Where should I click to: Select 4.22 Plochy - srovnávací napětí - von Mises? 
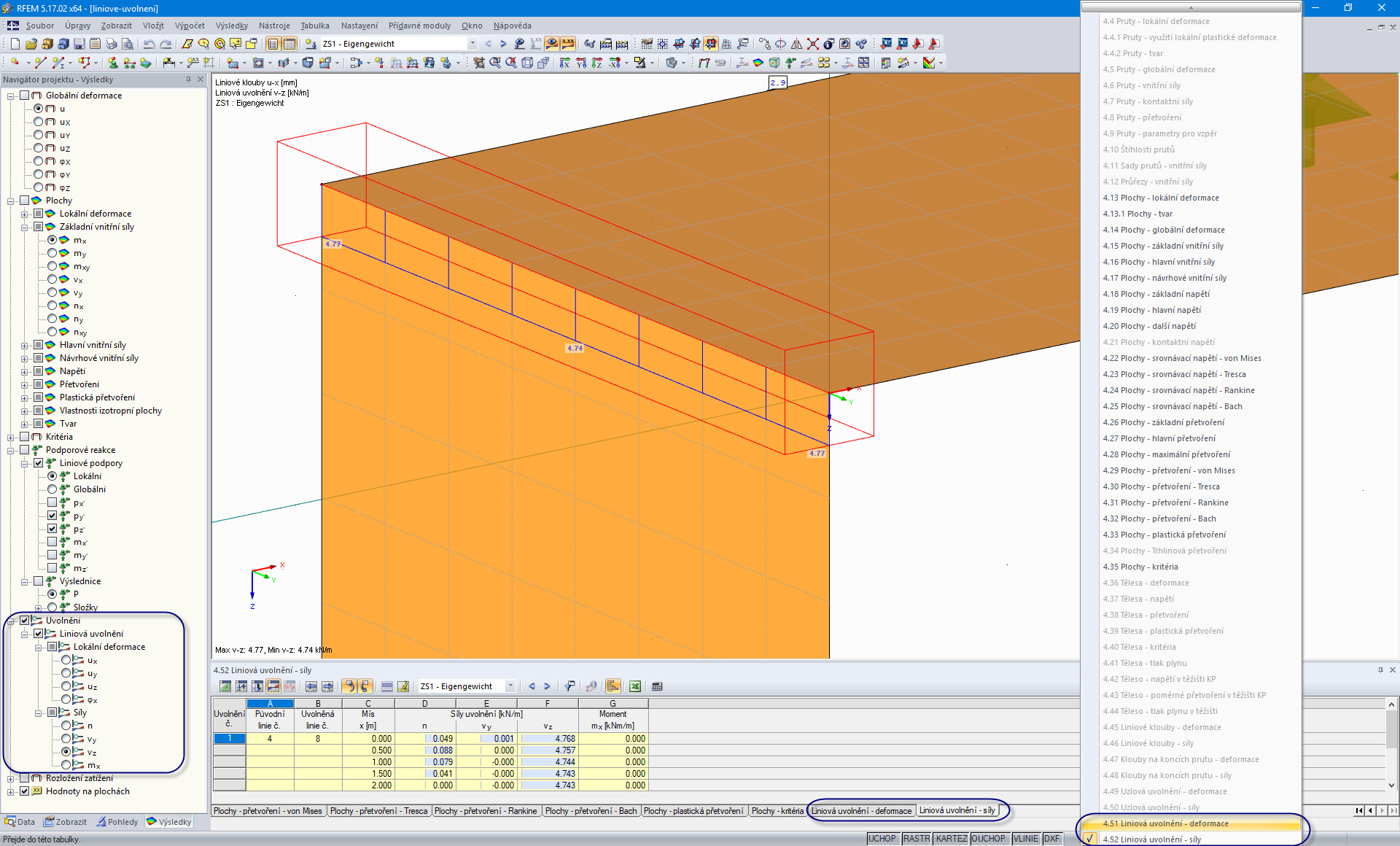(x=1181, y=358)
